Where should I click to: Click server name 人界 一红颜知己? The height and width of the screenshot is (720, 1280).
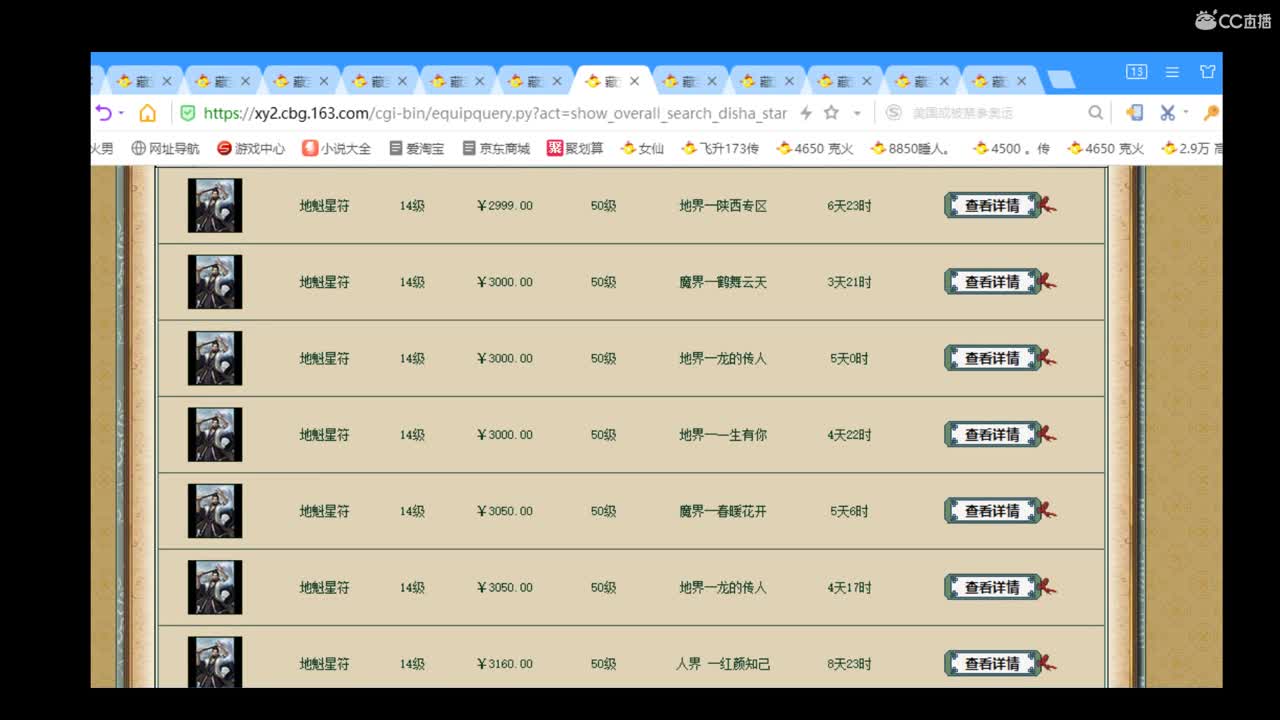click(x=723, y=664)
